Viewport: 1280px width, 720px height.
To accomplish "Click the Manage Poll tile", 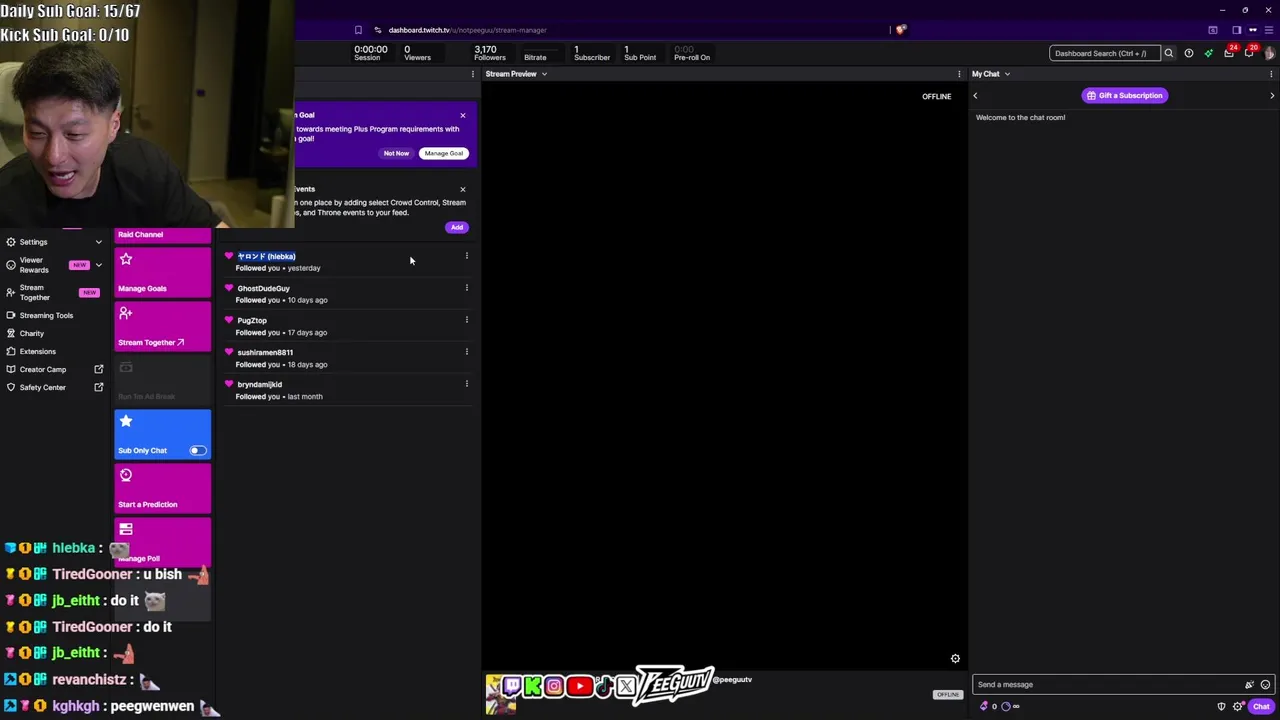I will click(162, 541).
